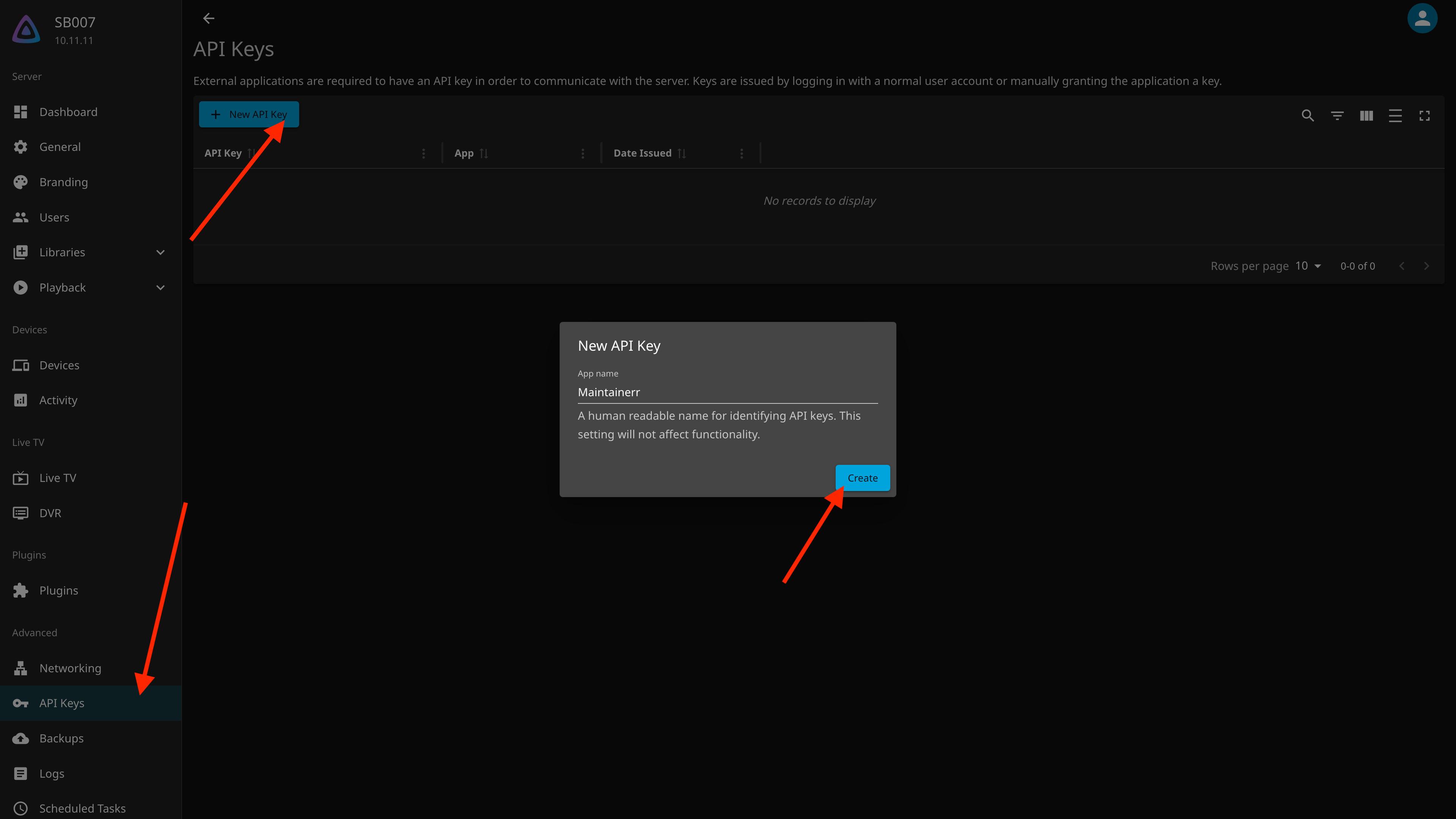1456x819 pixels.
Task: Select API Keys in sidebar
Action: click(91, 703)
